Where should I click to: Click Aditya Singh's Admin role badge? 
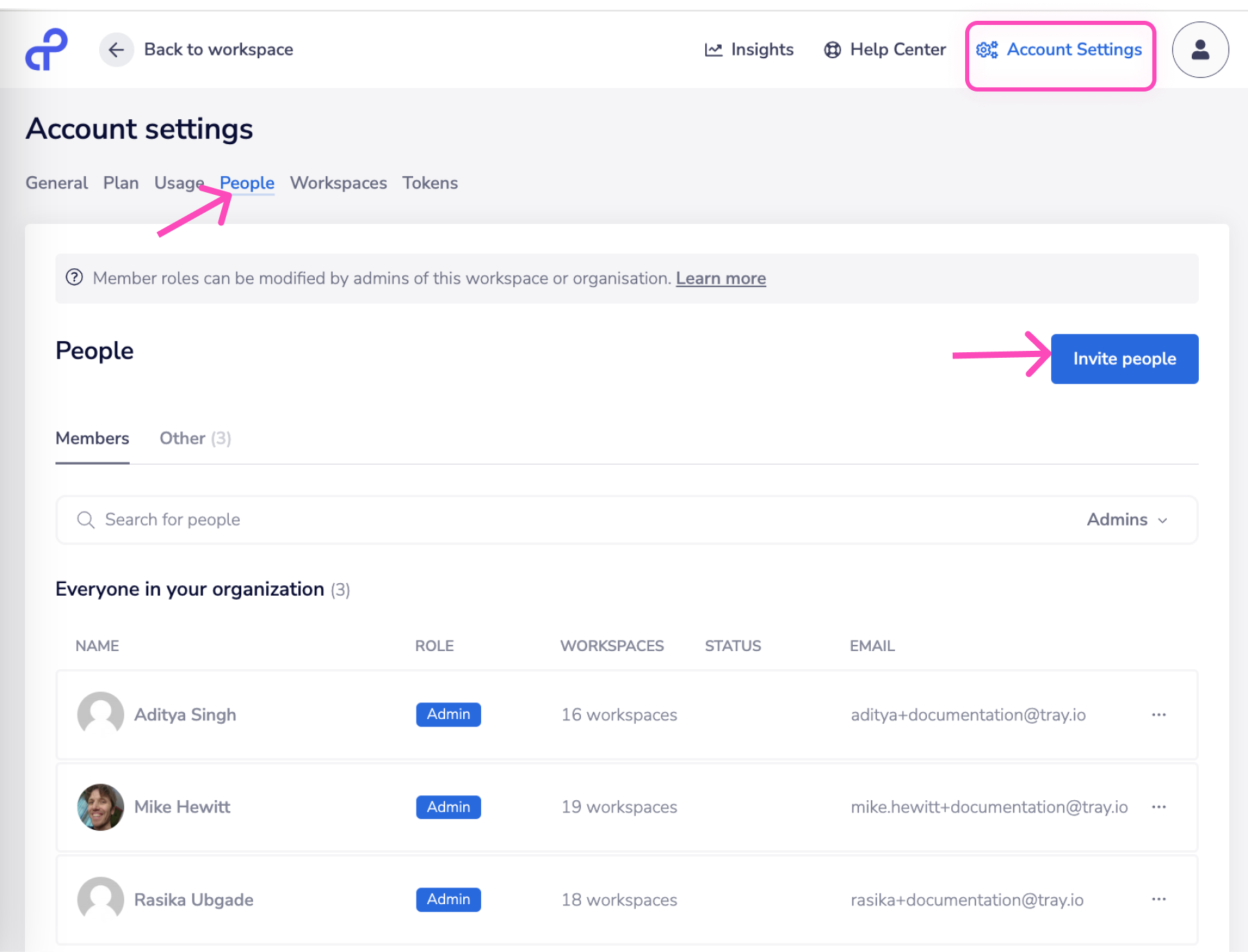pos(448,714)
